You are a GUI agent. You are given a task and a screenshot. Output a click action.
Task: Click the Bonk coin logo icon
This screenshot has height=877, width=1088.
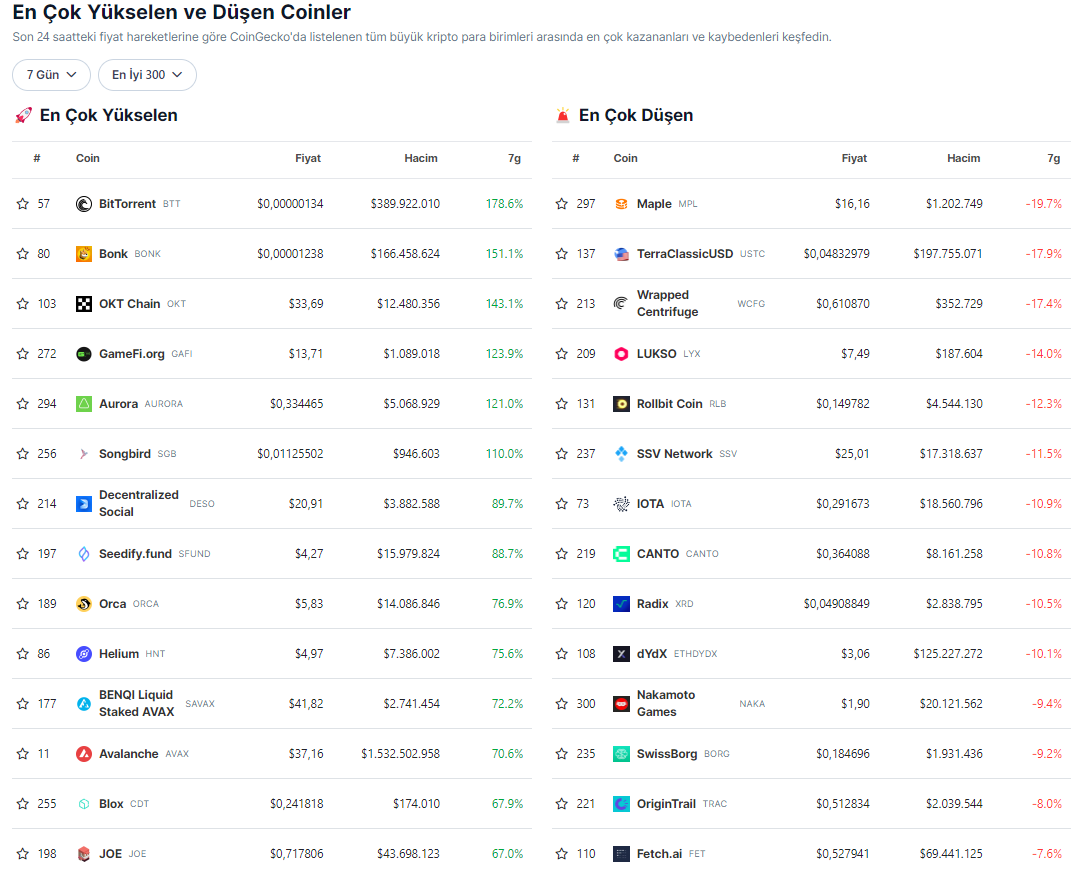click(84, 254)
